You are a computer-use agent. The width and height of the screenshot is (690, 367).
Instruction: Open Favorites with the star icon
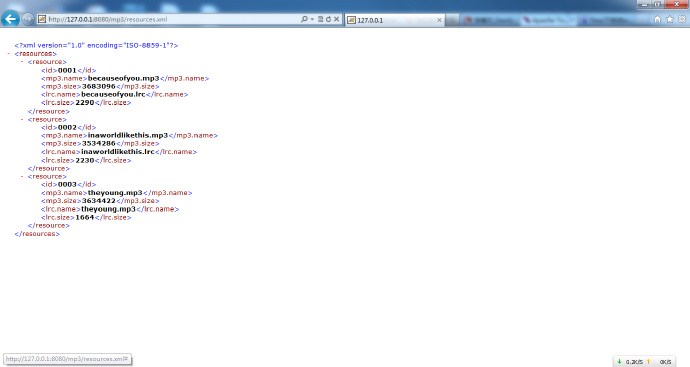click(670, 19)
